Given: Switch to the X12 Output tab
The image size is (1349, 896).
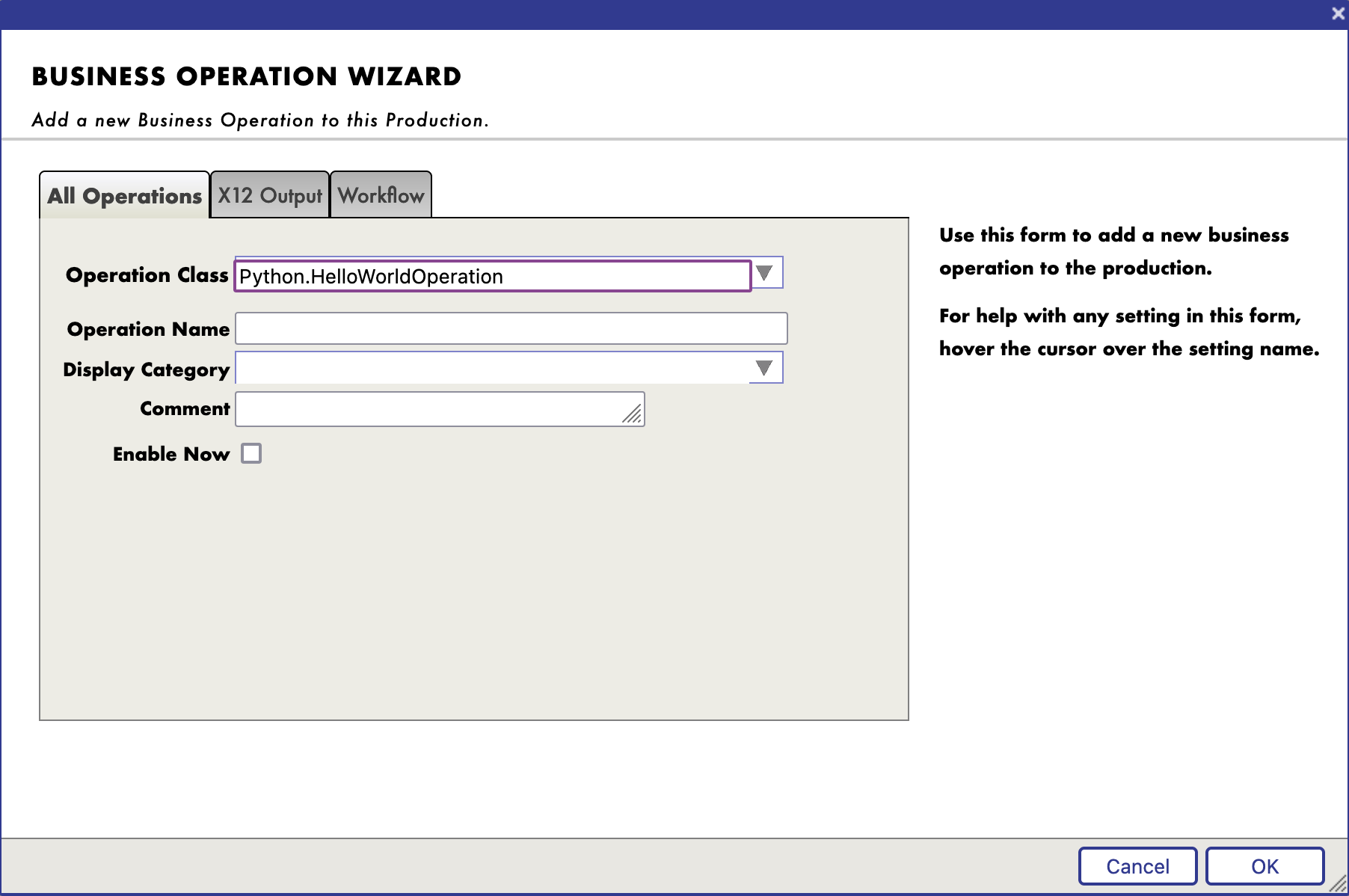Looking at the screenshot, I should [x=269, y=195].
